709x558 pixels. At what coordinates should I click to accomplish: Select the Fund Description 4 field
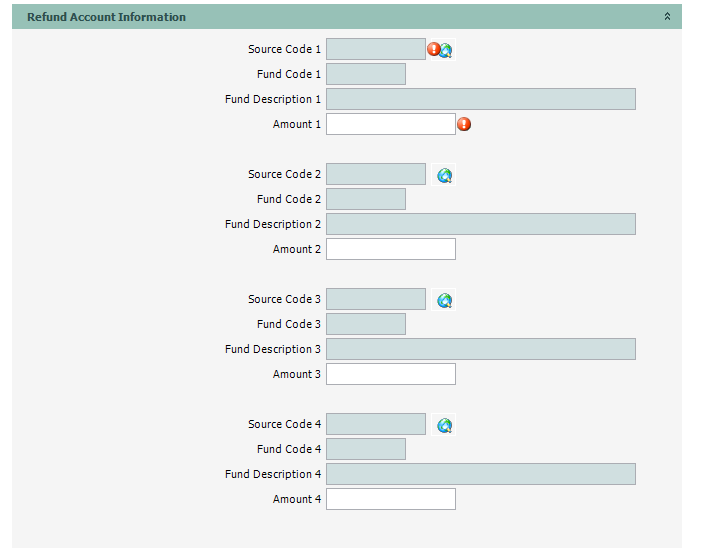click(480, 474)
